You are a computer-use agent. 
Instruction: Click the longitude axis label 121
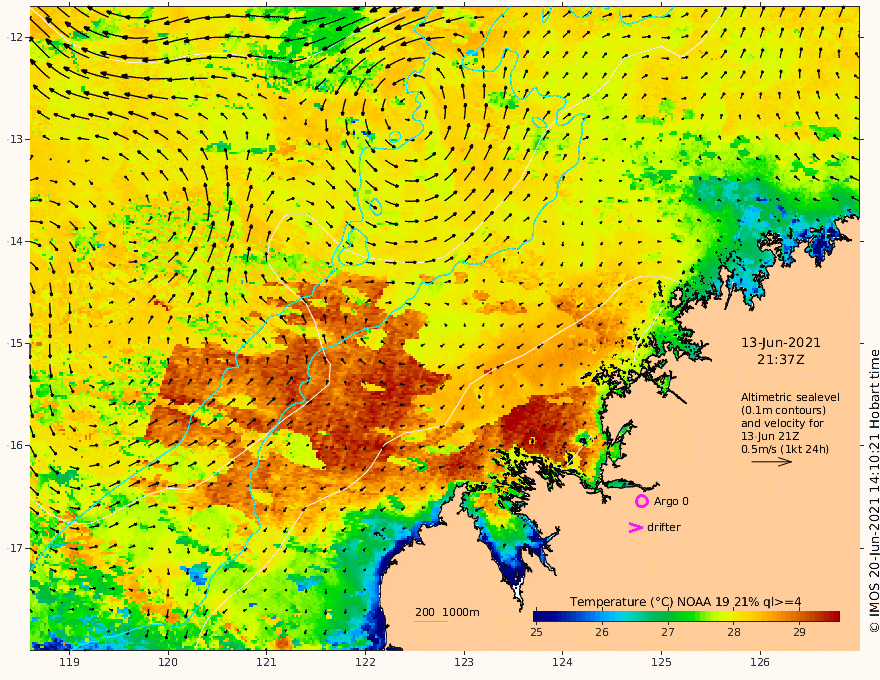point(267,663)
